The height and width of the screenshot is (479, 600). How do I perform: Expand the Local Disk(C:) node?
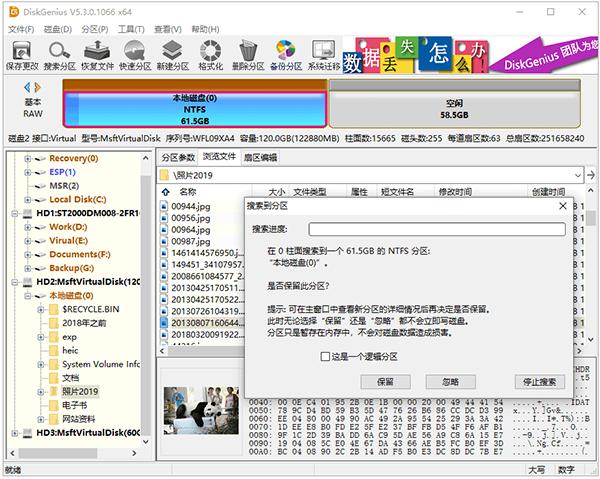[x=28, y=199]
